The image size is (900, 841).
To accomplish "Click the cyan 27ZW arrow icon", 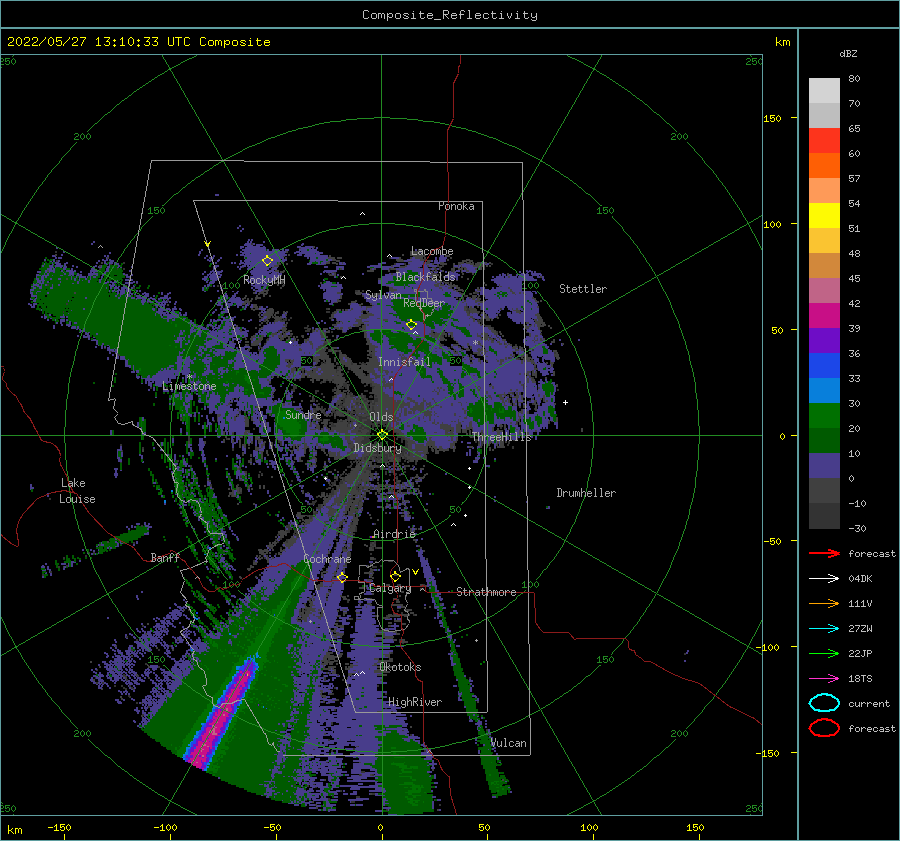I will click(824, 629).
